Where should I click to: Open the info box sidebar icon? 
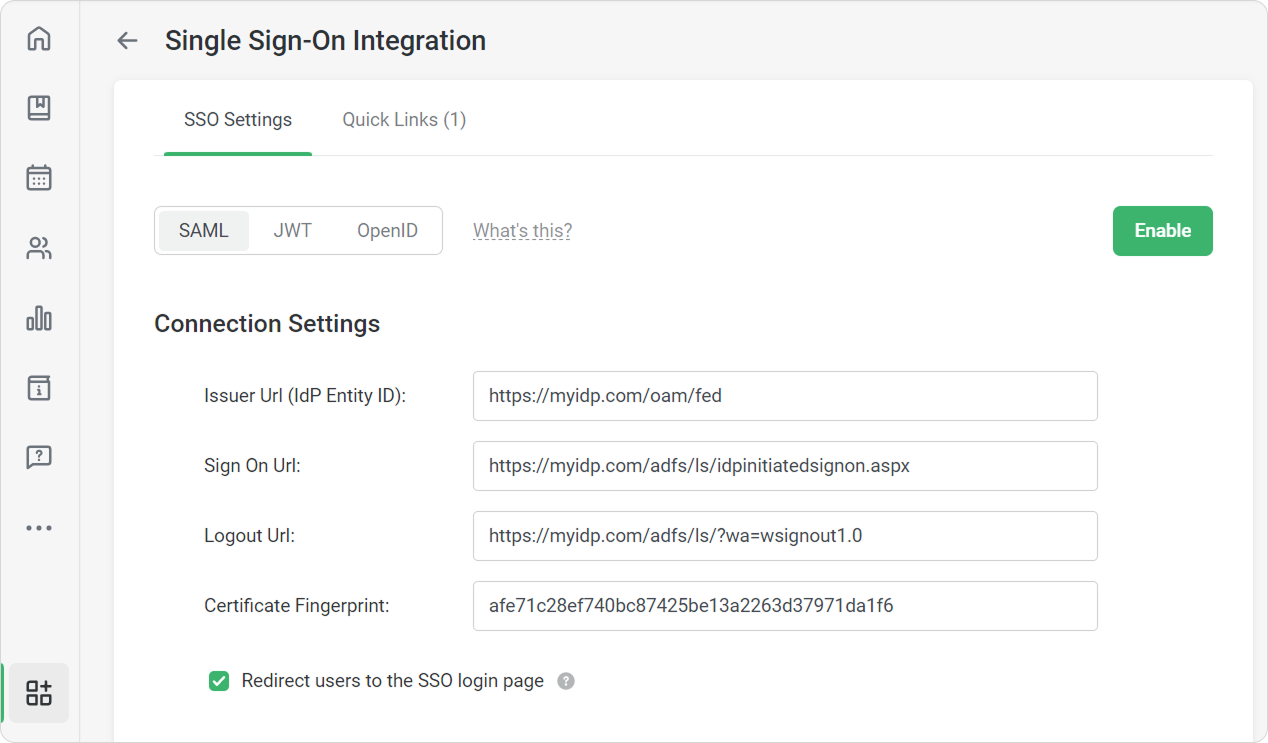(39, 388)
